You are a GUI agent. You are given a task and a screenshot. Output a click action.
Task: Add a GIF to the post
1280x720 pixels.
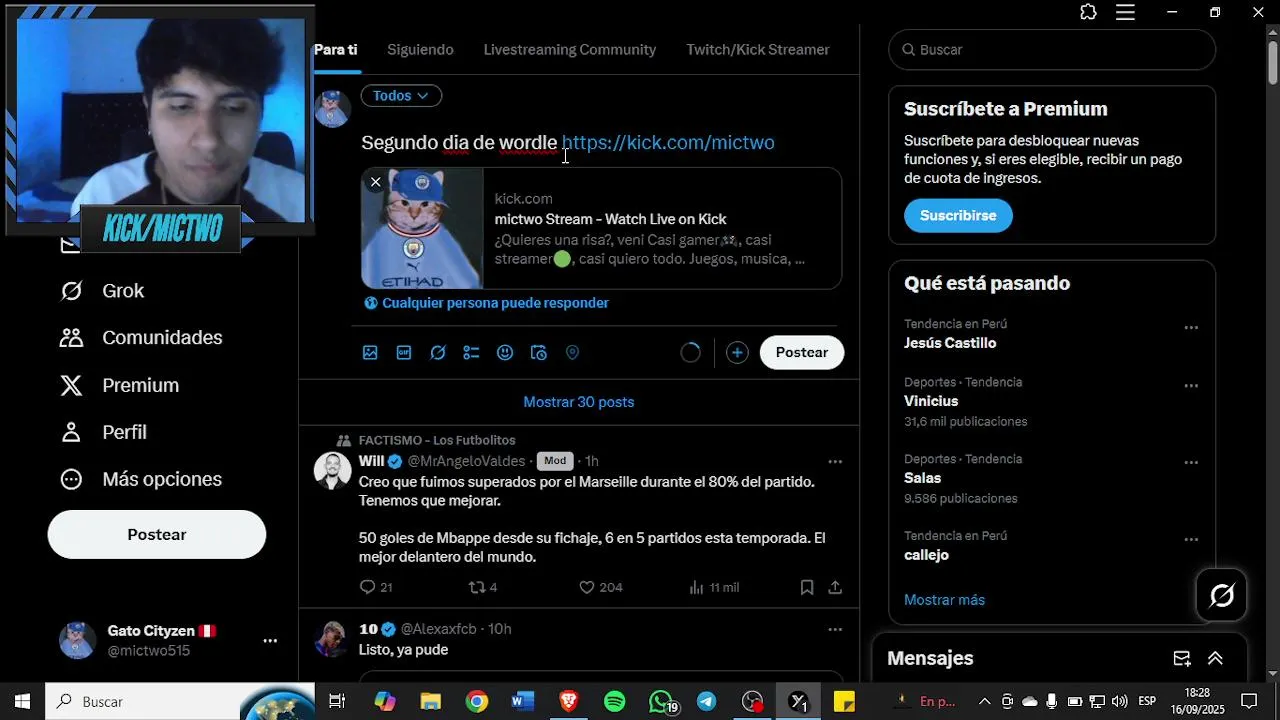(x=404, y=353)
